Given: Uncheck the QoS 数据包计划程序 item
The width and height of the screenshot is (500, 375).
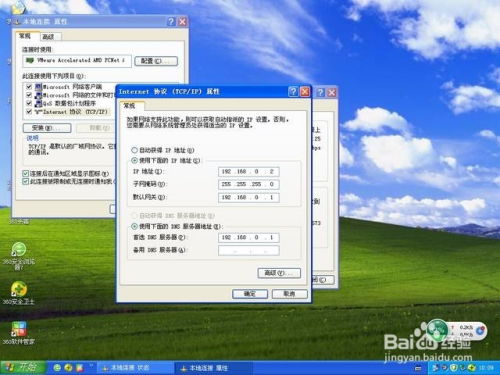Looking at the screenshot, I should (29, 103).
